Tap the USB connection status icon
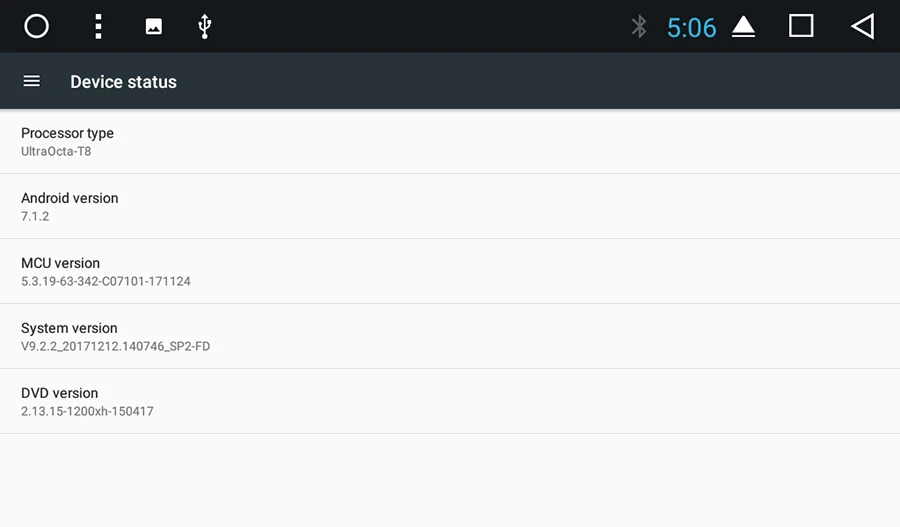The width and height of the screenshot is (900, 527). [x=204, y=26]
